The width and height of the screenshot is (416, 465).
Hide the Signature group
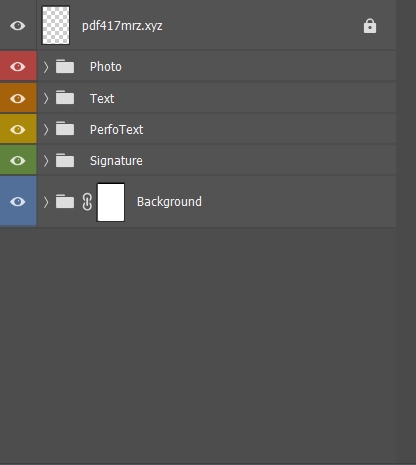click(x=18, y=161)
